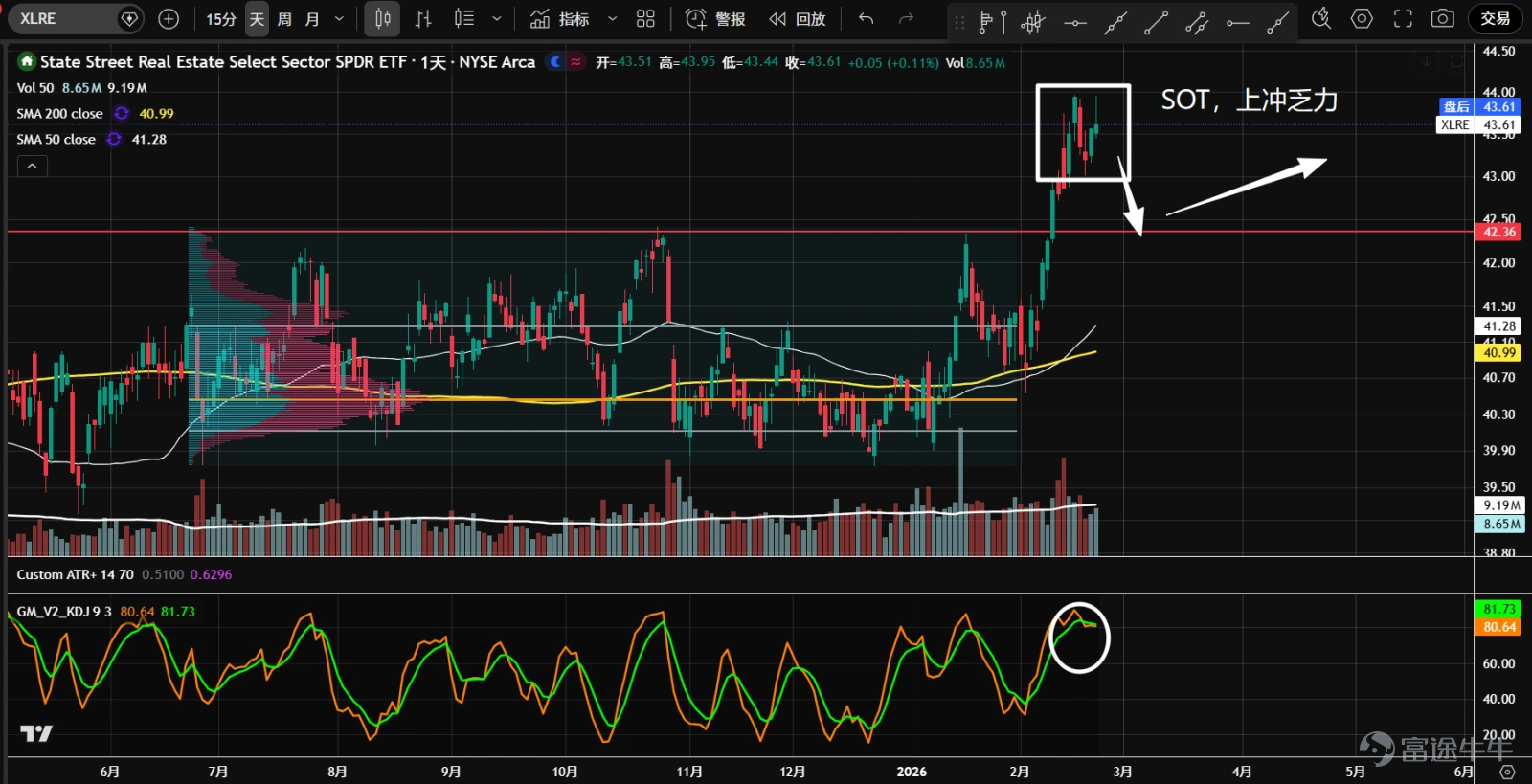Click the pink wave data status icon

click(x=575, y=61)
